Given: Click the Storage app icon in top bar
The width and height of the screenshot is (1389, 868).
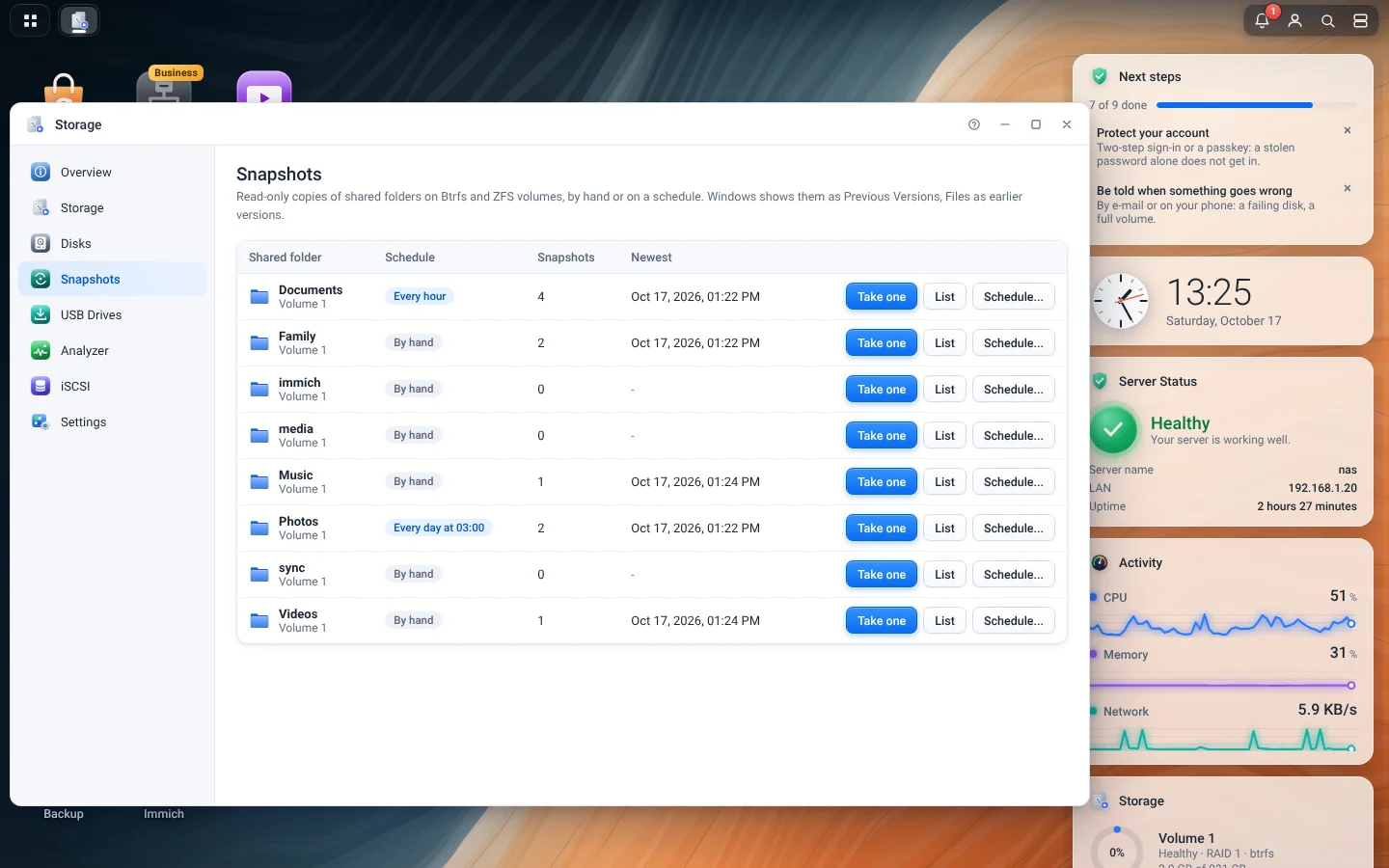Looking at the screenshot, I should (79, 20).
